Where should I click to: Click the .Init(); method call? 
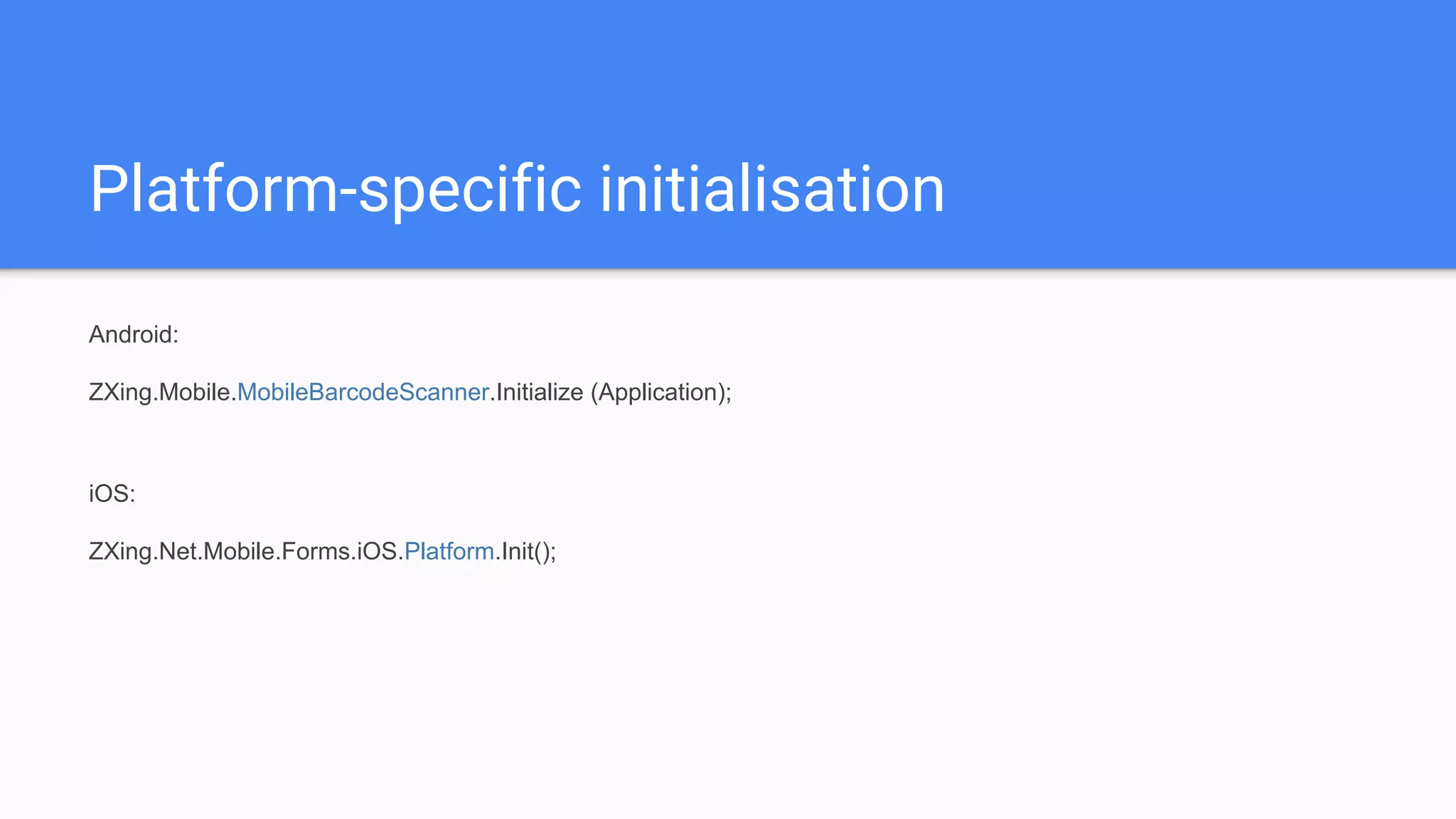point(526,552)
